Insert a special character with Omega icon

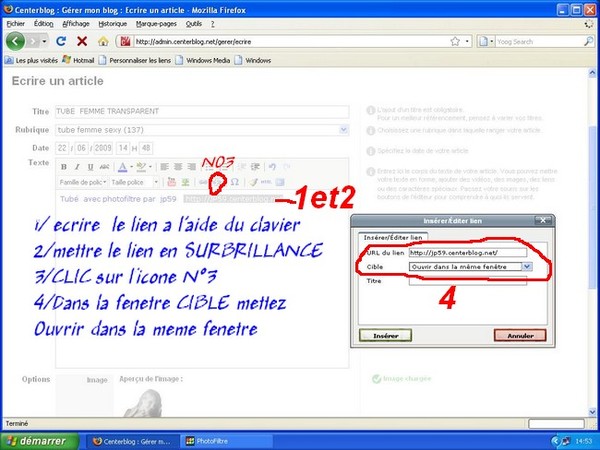(235, 182)
